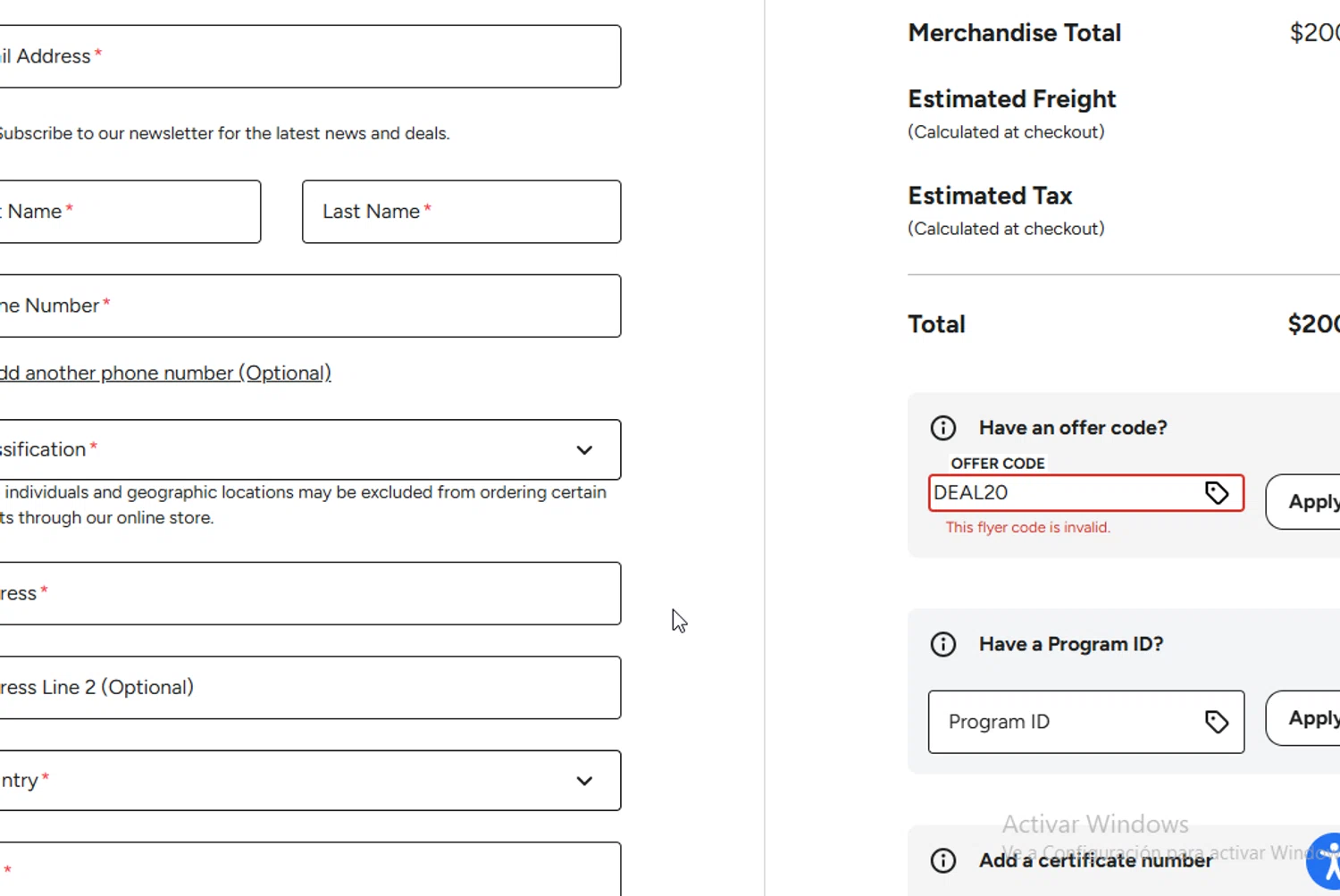Apply the Program ID
The height and width of the screenshot is (896, 1340).
pyautogui.click(x=1309, y=718)
